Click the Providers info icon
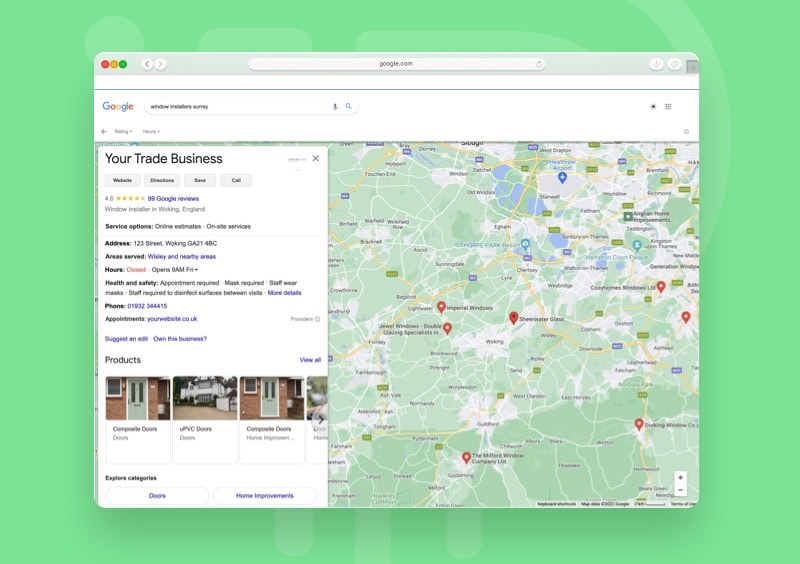The height and width of the screenshot is (564, 800). [317, 319]
